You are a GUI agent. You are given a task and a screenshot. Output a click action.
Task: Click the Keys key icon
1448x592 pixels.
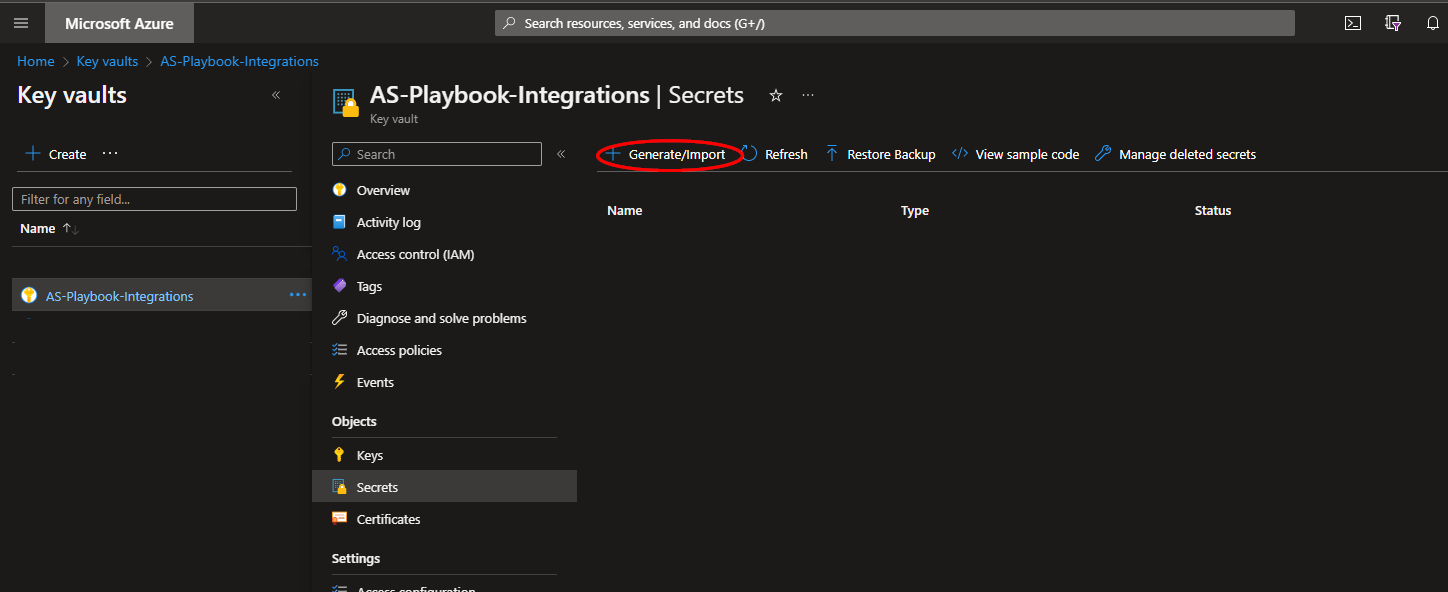340,455
